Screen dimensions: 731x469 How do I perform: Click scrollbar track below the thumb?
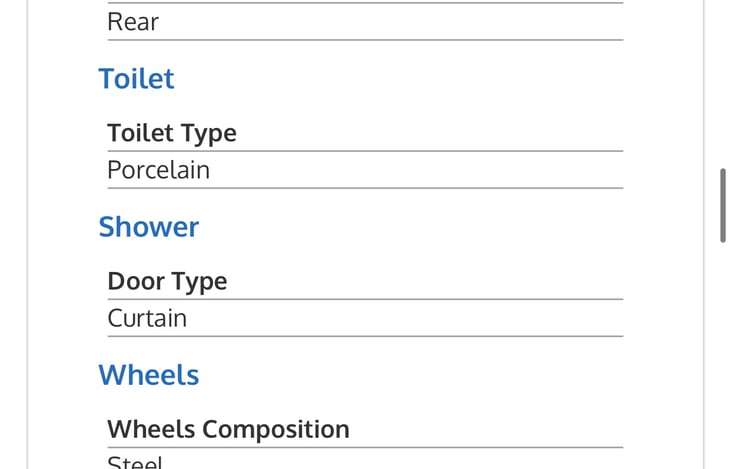click(x=723, y=356)
